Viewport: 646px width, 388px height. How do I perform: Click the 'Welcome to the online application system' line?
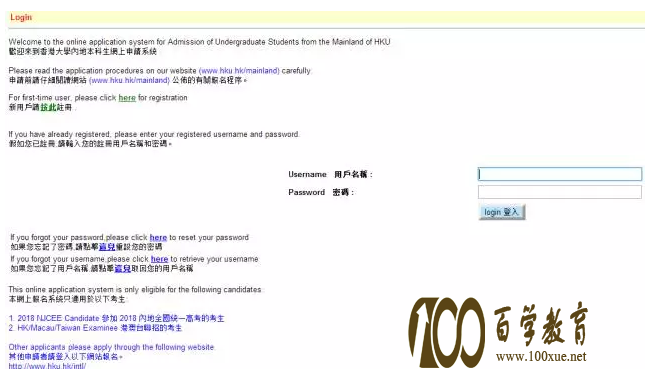(199, 42)
